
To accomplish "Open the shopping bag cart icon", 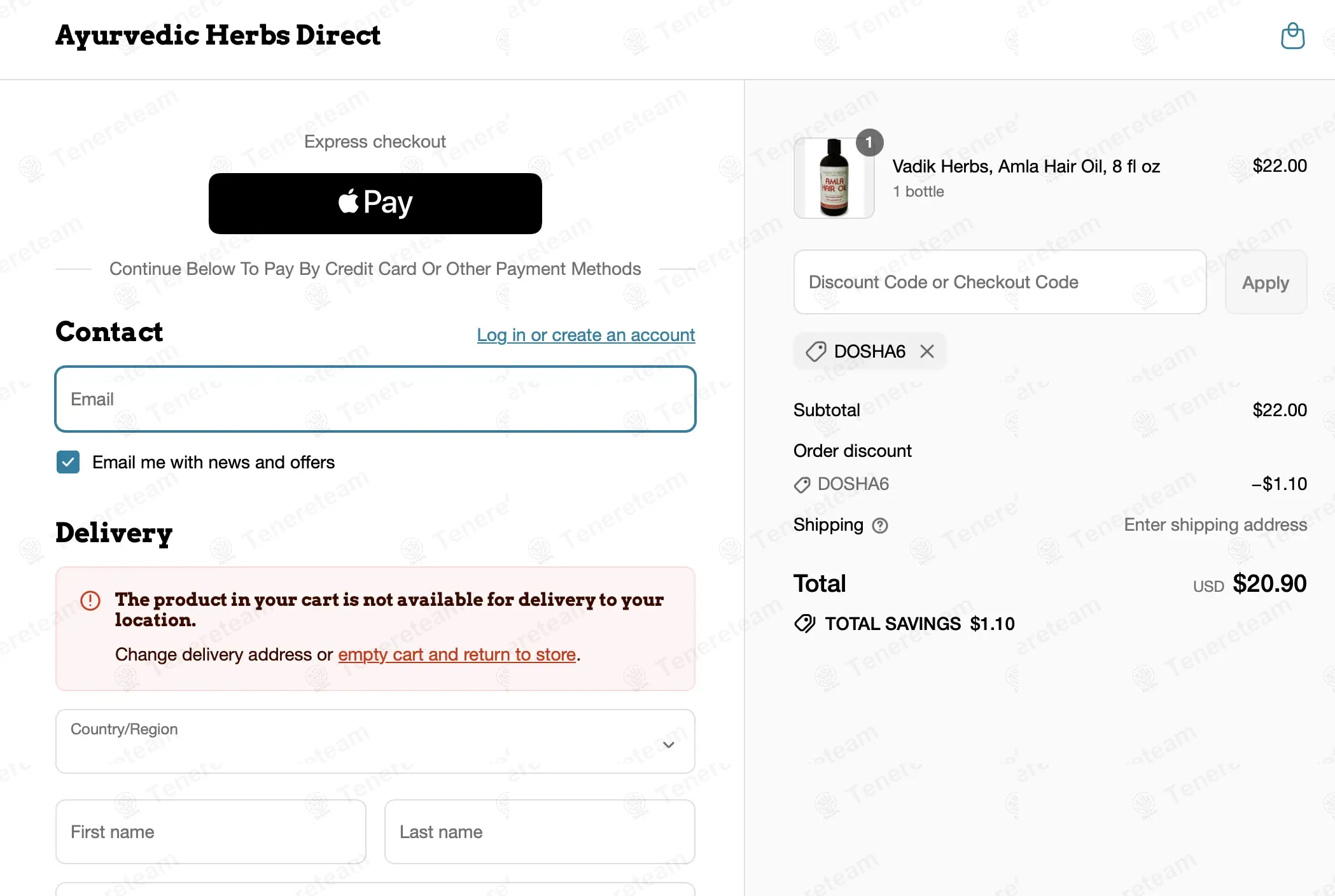I will [1292, 36].
